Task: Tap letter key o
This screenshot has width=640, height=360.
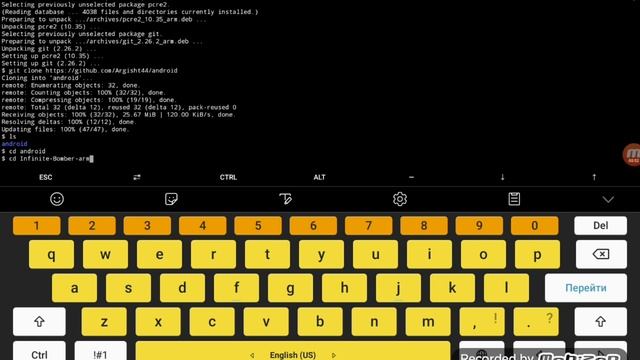Action: point(483,254)
